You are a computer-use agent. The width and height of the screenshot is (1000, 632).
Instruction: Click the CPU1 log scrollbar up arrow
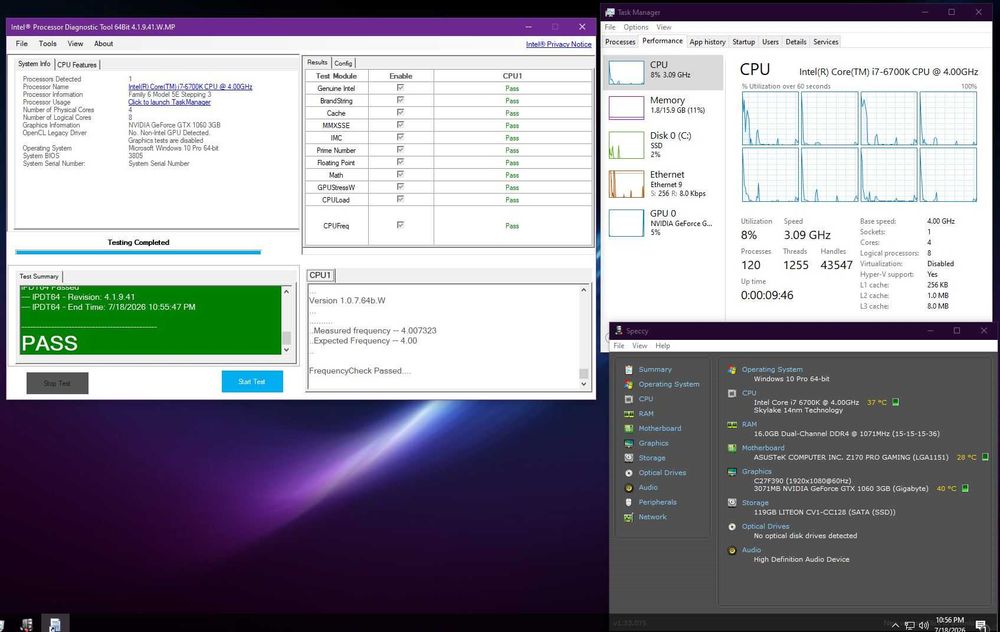584,290
